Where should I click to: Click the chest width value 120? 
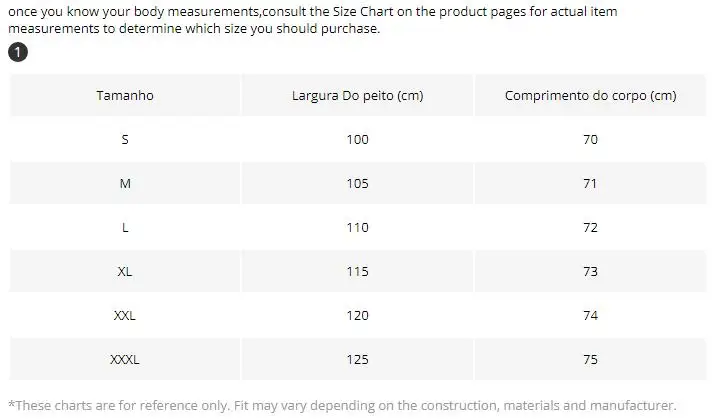[357, 316]
